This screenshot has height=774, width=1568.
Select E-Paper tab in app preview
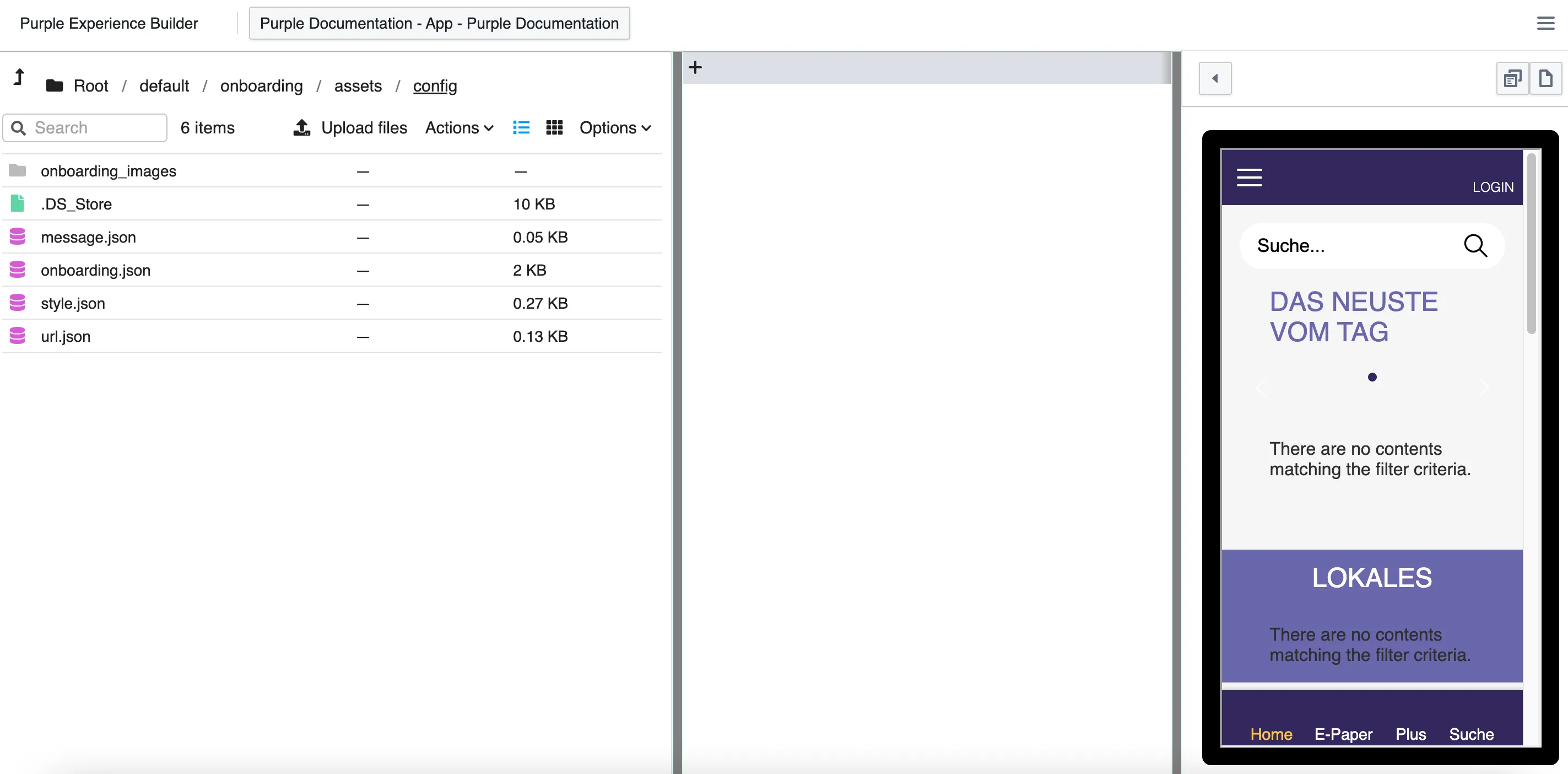click(x=1343, y=734)
